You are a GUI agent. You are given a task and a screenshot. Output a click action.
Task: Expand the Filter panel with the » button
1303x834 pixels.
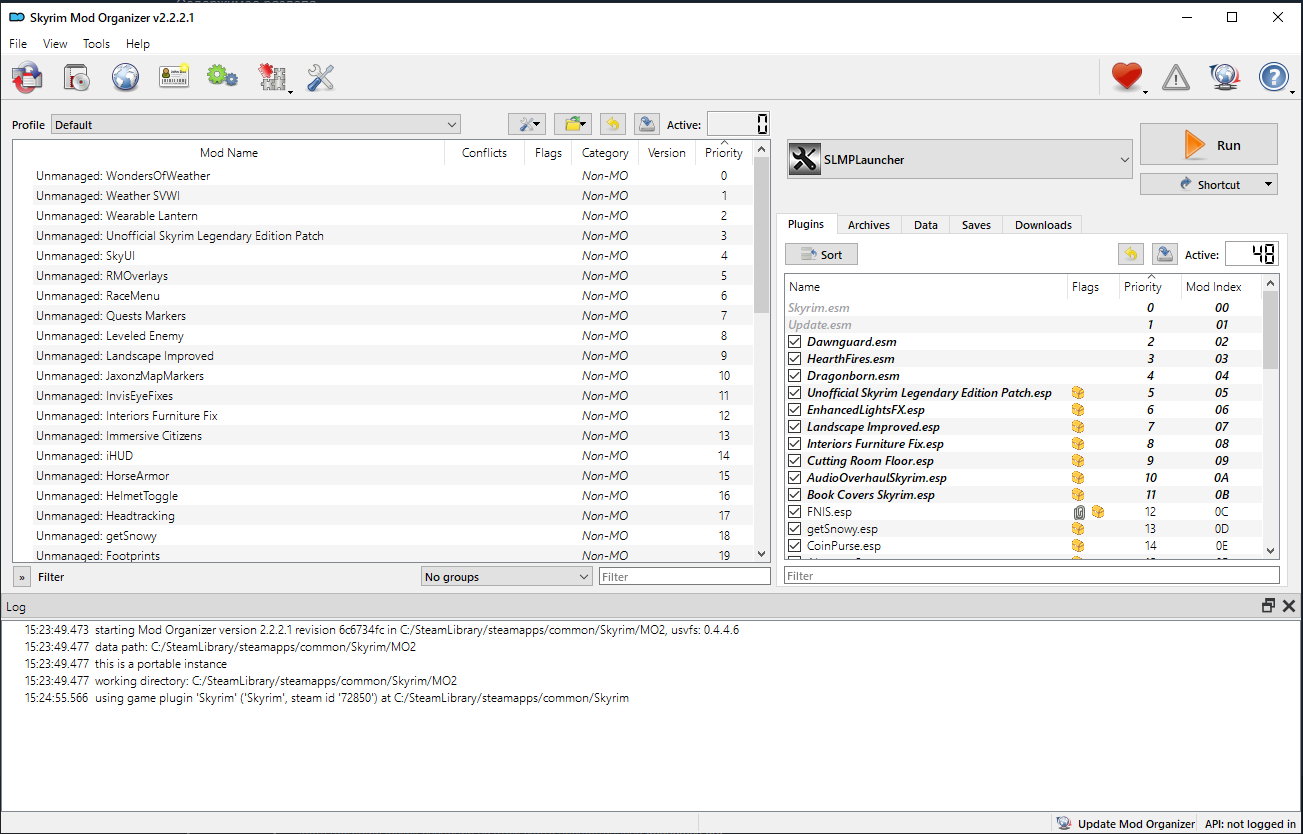(21, 577)
